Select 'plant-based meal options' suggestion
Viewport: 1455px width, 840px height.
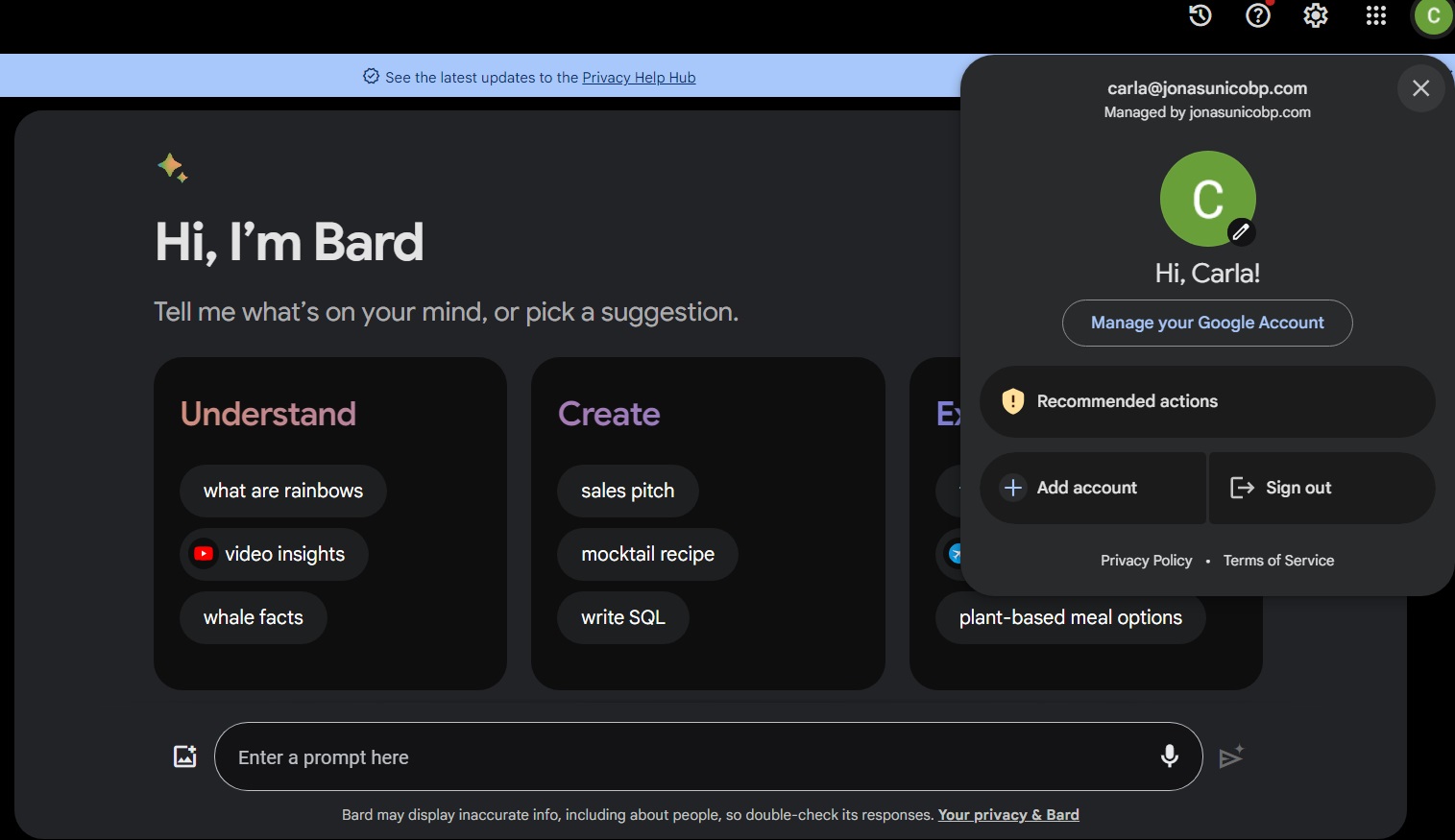click(x=1071, y=617)
